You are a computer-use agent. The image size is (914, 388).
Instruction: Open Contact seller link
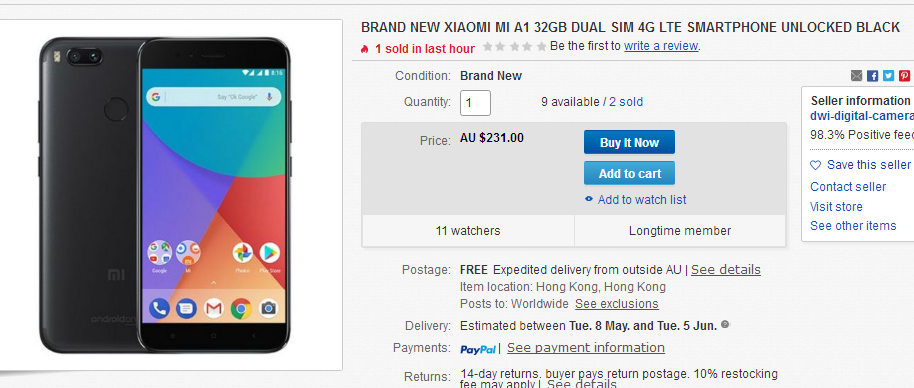848,186
